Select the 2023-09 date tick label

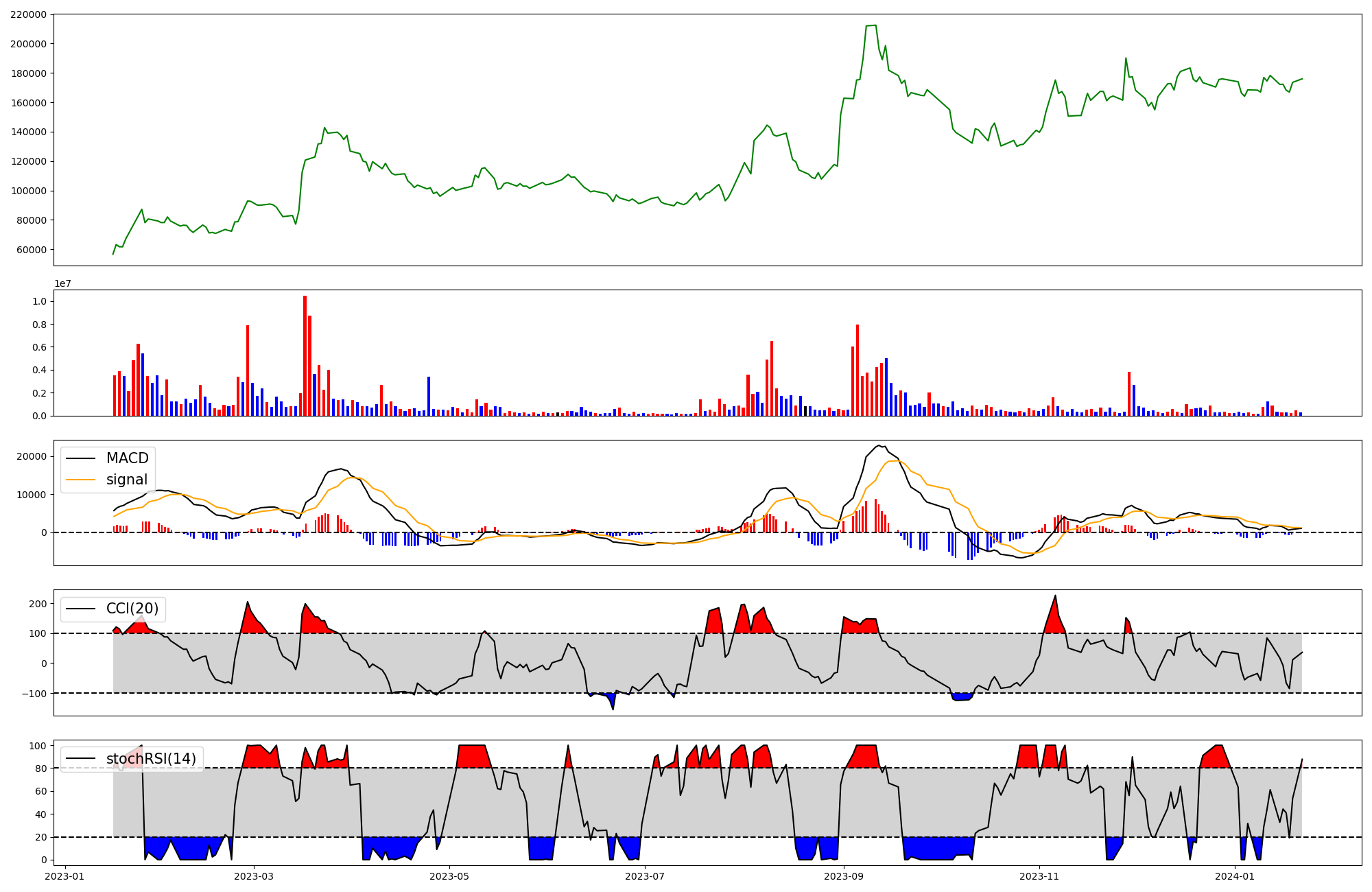[x=843, y=876]
